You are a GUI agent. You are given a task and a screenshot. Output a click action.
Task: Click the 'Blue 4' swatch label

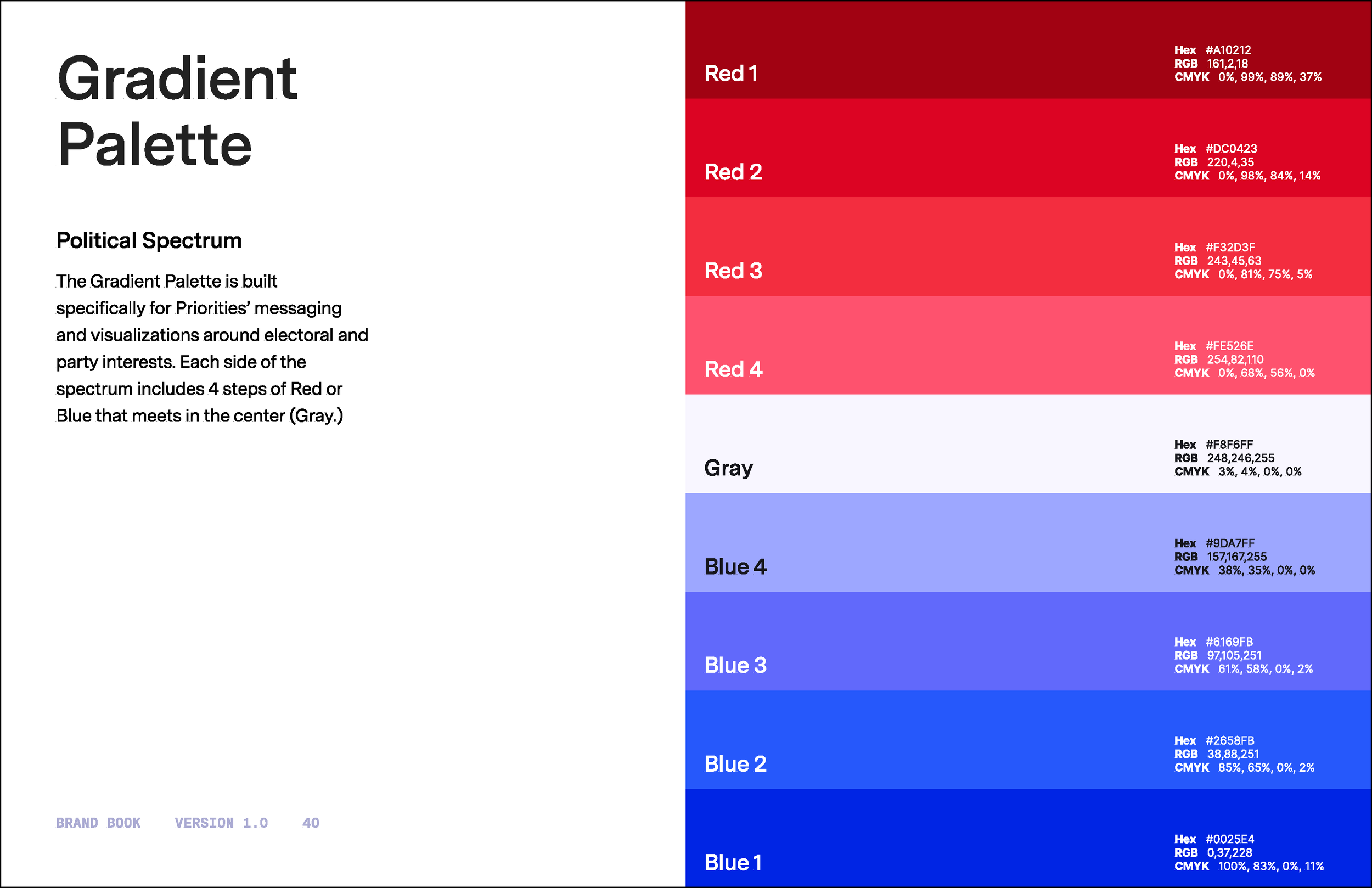tap(735, 567)
